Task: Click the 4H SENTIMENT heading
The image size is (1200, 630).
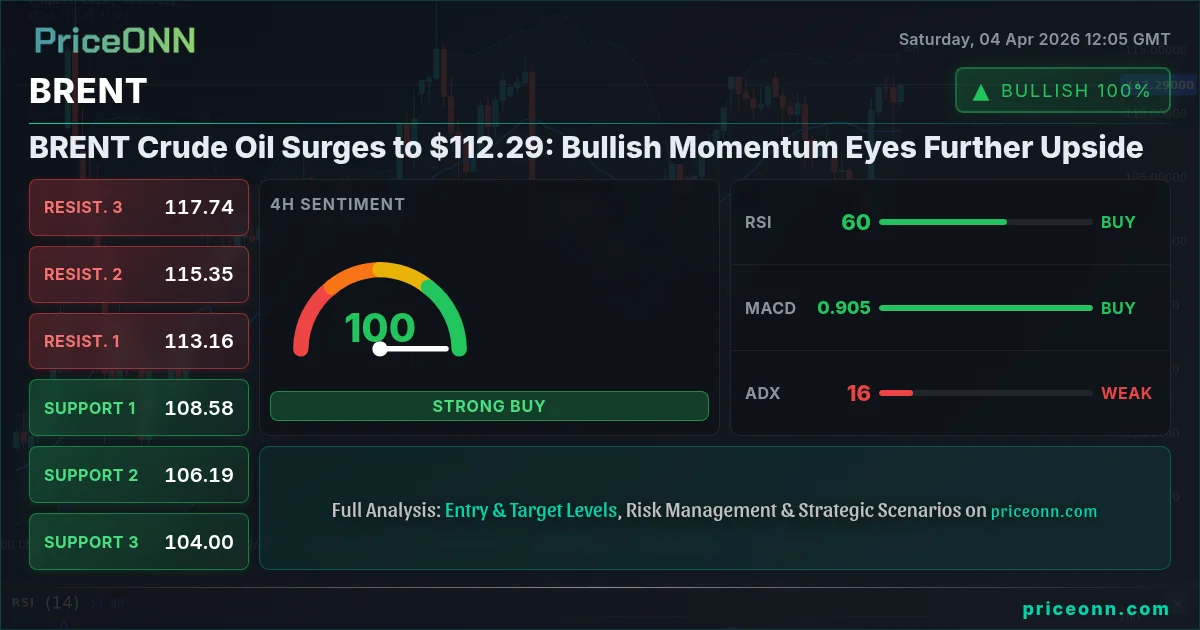Action: tap(338, 204)
